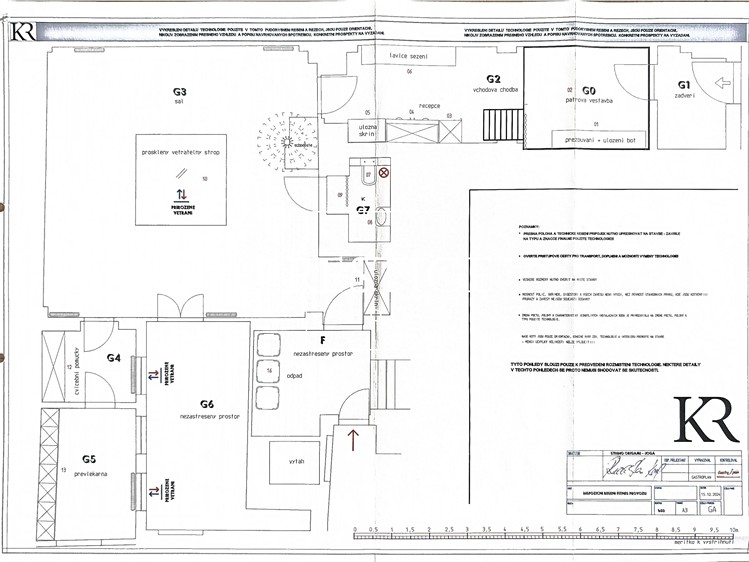This screenshot has height=562, width=749.
Task: Click the 'patrova vestavba' label
Action: point(589,101)
